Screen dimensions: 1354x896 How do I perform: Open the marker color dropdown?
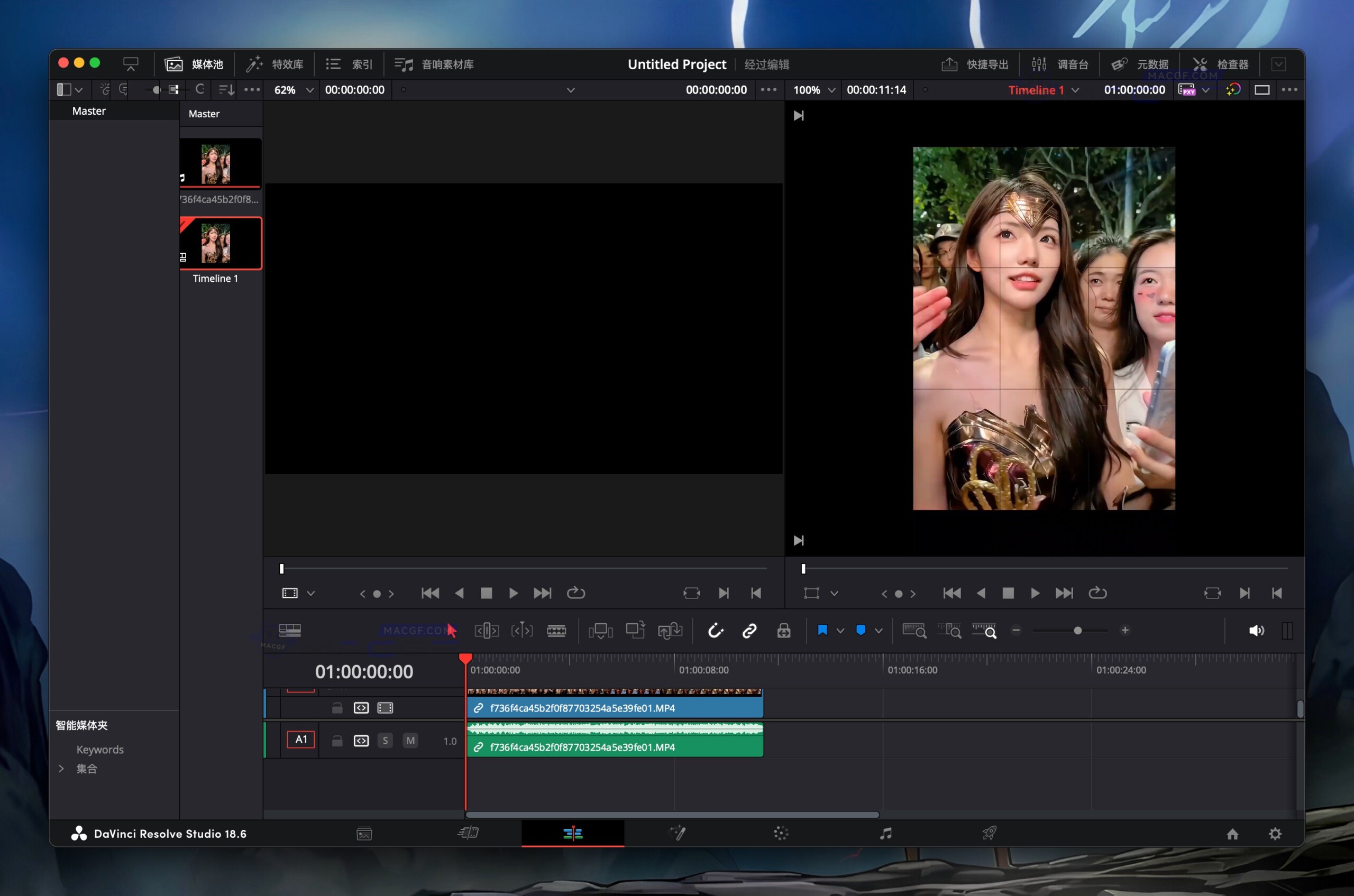(x=879, y=630)
